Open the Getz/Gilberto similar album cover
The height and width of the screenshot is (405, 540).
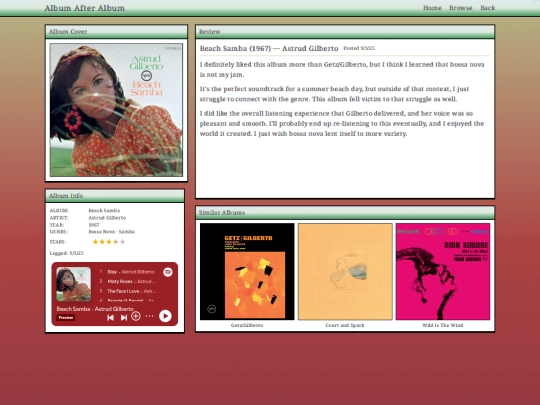(247, 271)
